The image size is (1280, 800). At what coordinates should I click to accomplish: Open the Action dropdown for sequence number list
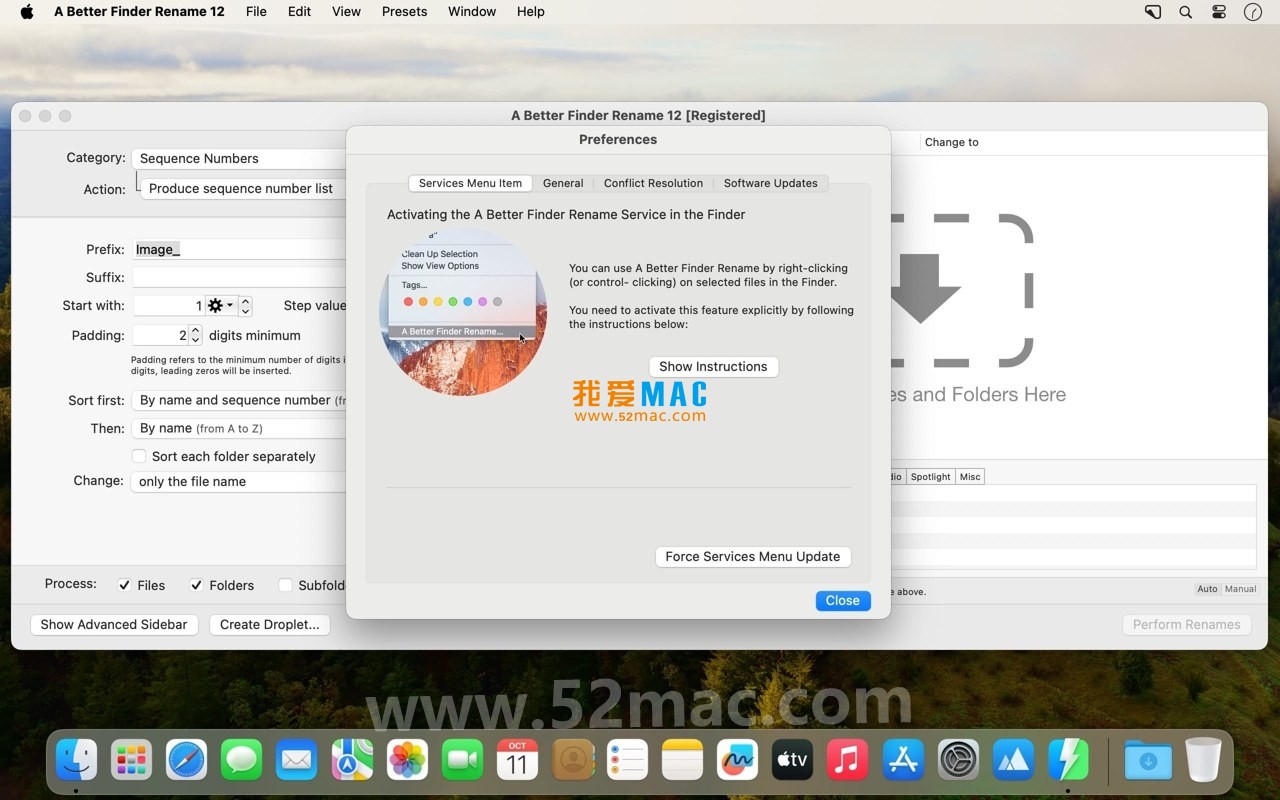tap(244, 188)
